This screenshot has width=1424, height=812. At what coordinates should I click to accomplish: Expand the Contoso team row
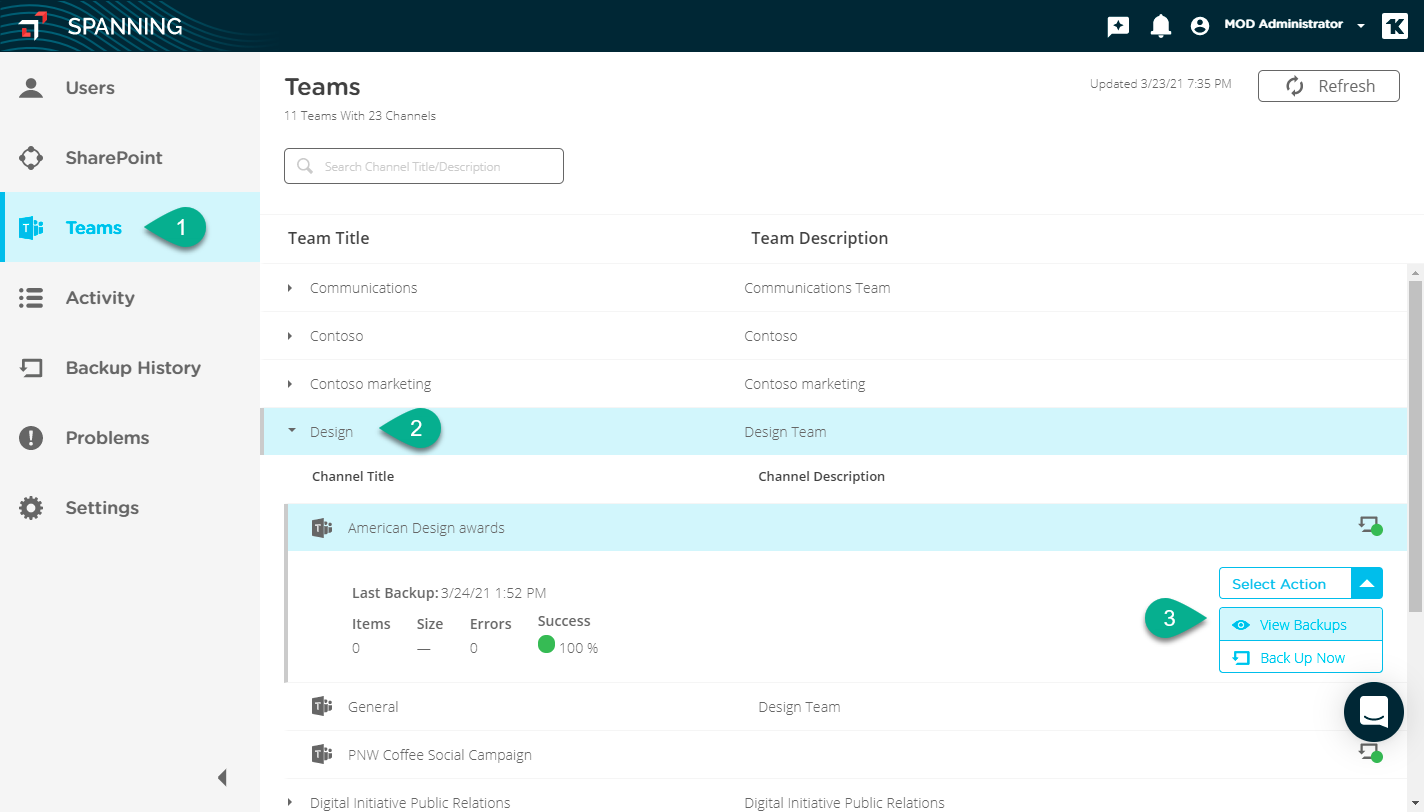pos(290,336)
